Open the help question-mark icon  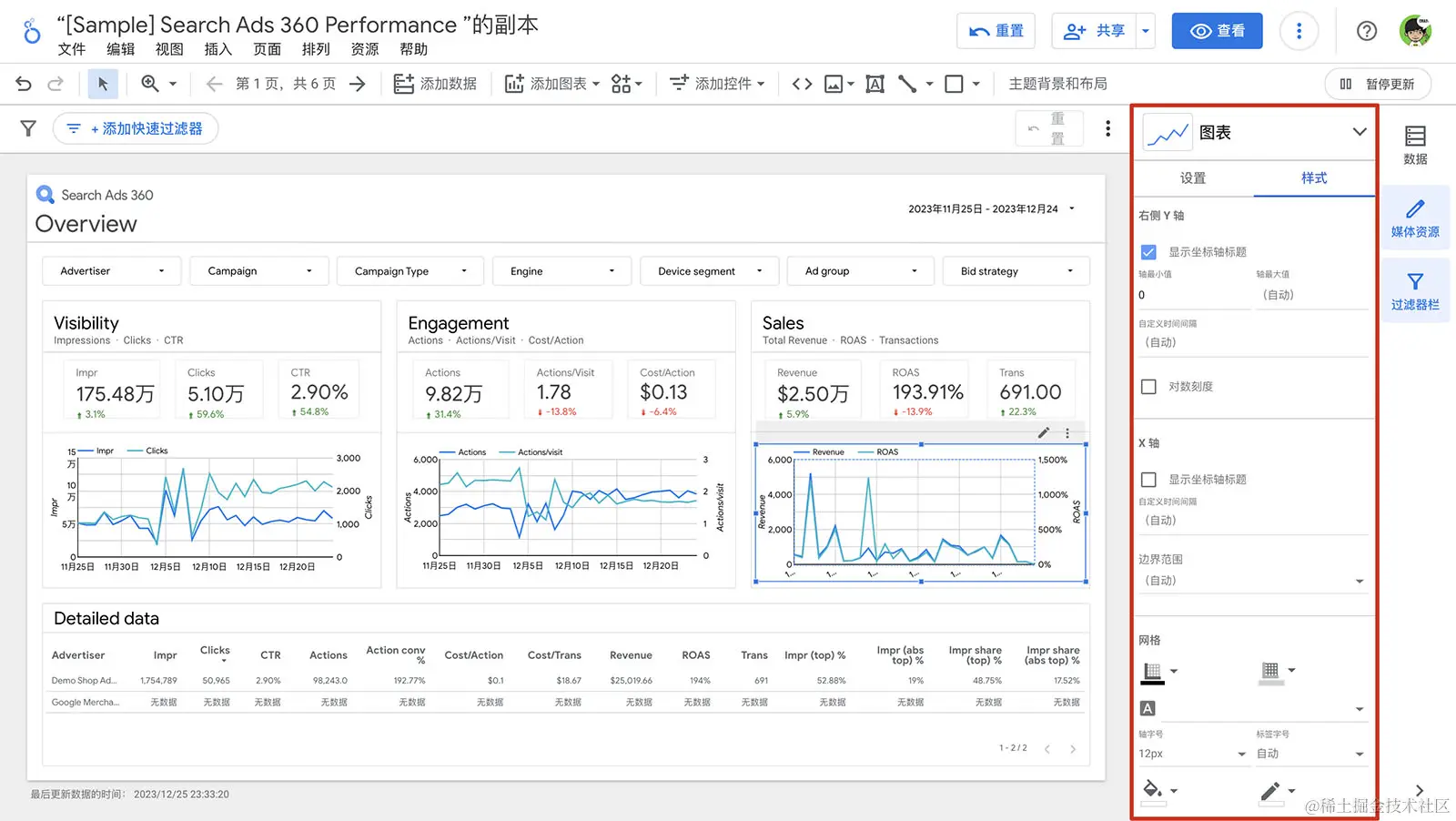pyautogui.click(x=1366, y=31)
